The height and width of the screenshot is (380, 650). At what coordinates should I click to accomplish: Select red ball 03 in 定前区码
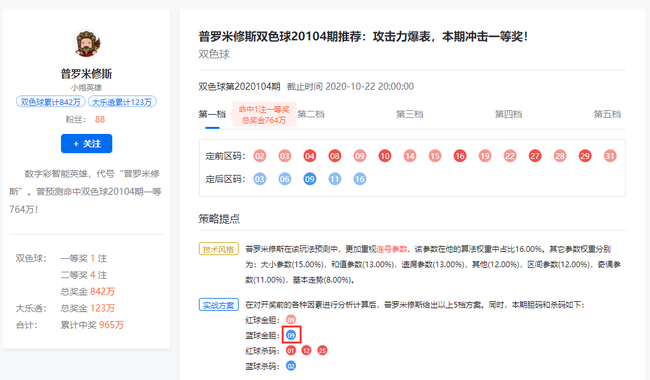[285, 156]
